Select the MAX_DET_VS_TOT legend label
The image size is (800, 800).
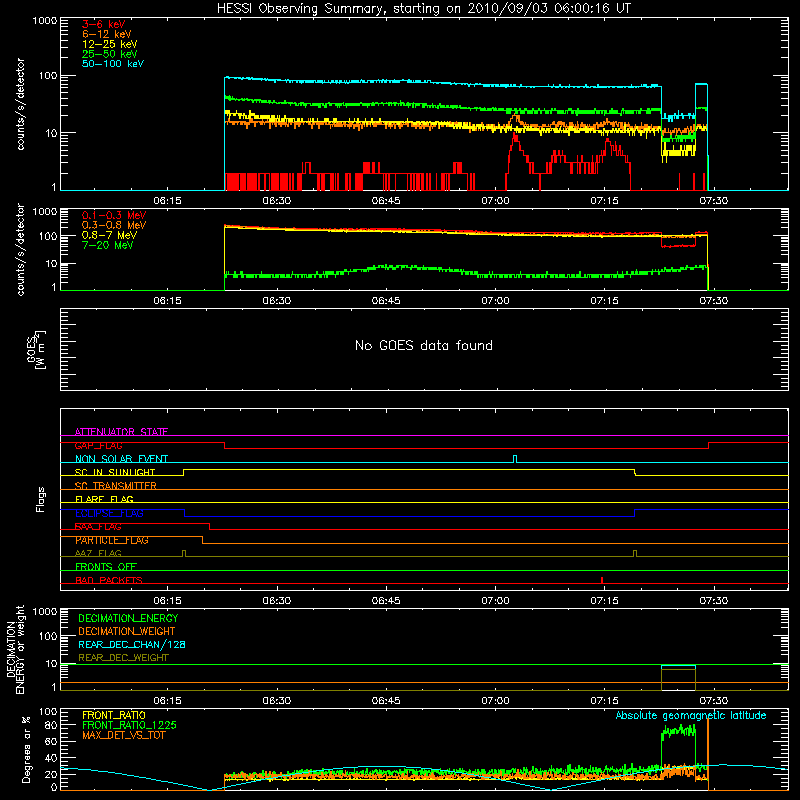[123, 735]
